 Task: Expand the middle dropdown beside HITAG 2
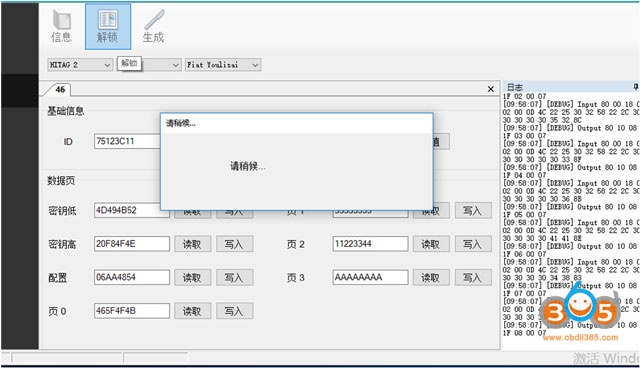[176, 65]
